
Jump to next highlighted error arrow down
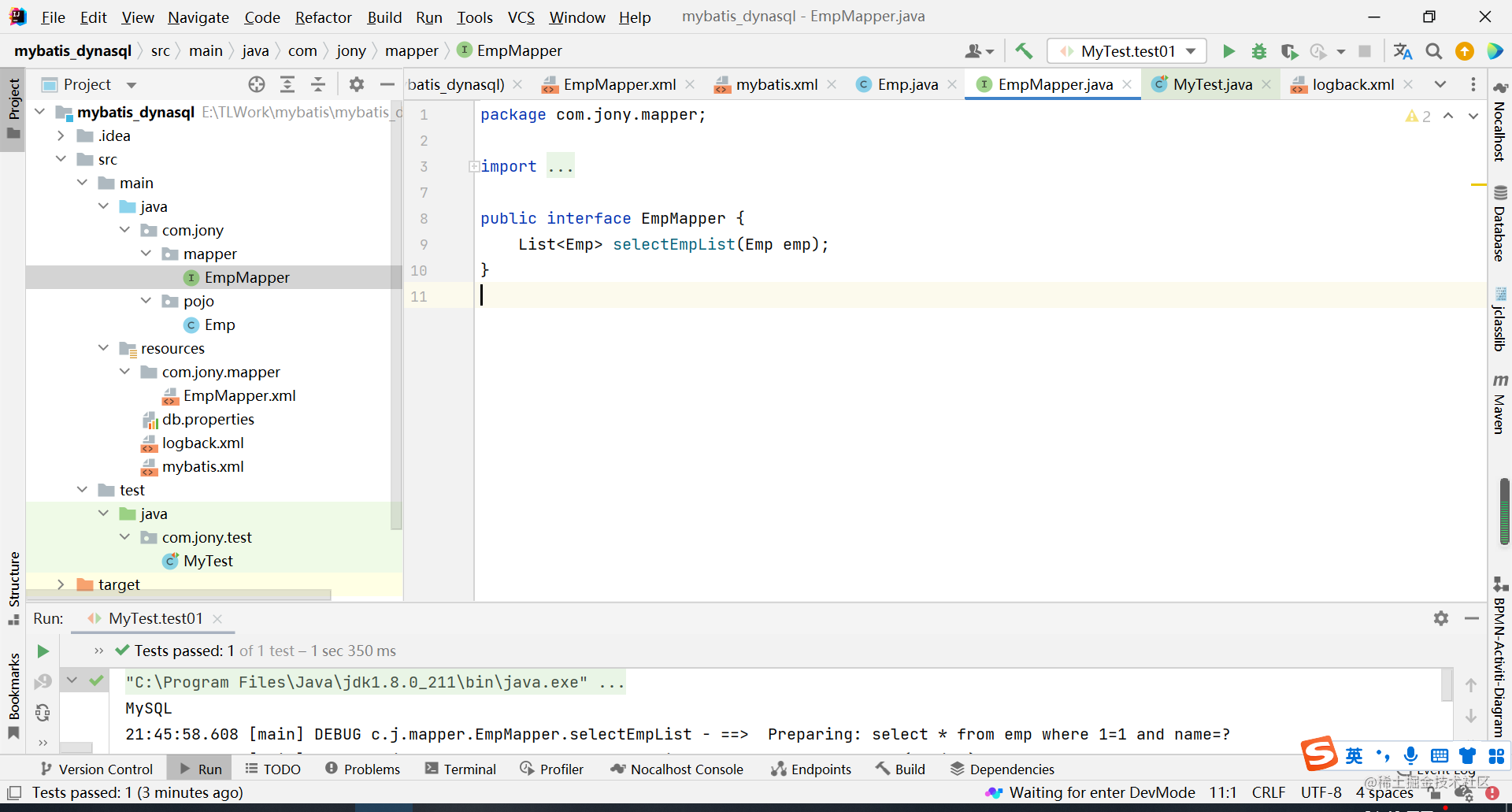coord(1473,116)
